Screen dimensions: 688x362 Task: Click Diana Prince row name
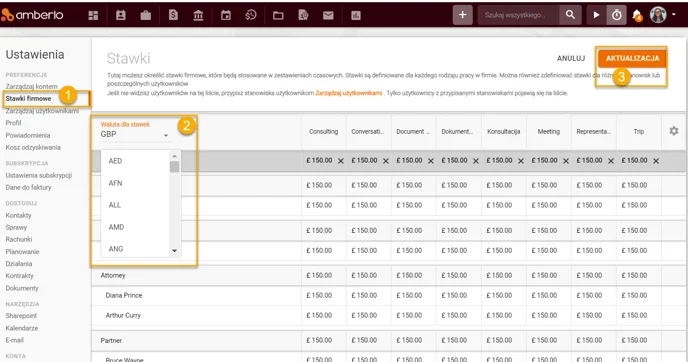124,295
